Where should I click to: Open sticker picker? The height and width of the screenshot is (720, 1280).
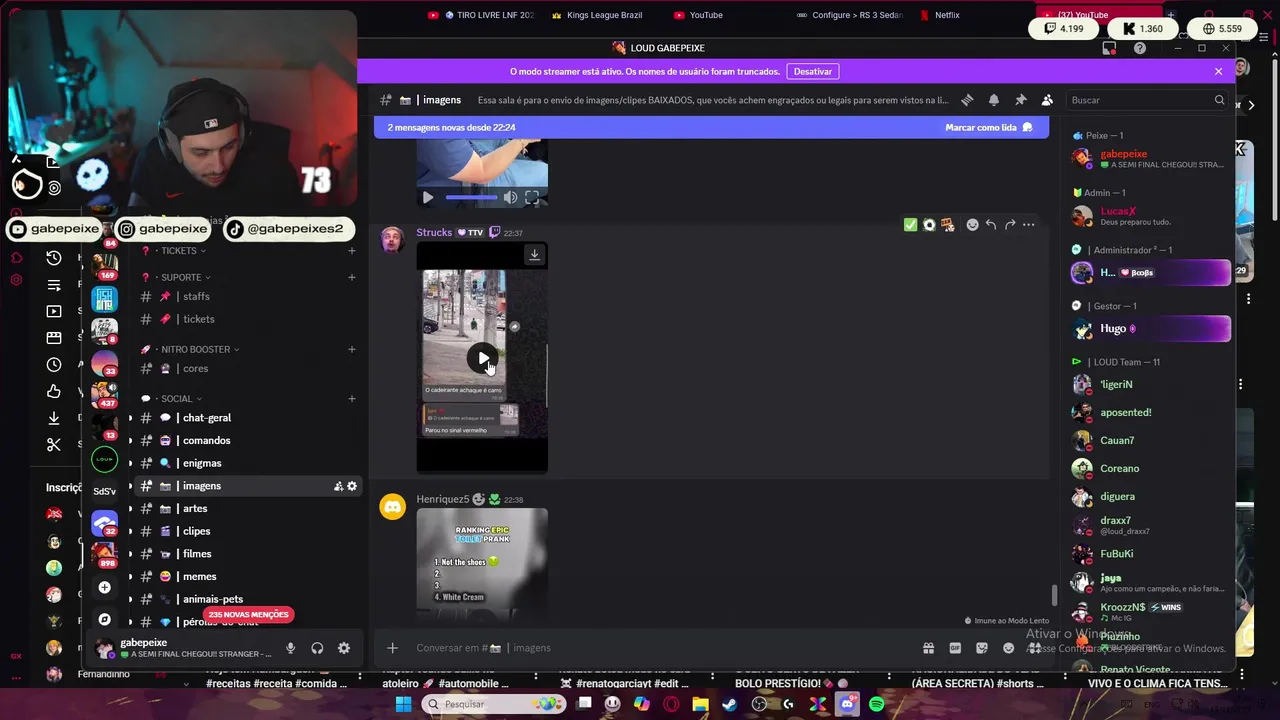point(982,648)
